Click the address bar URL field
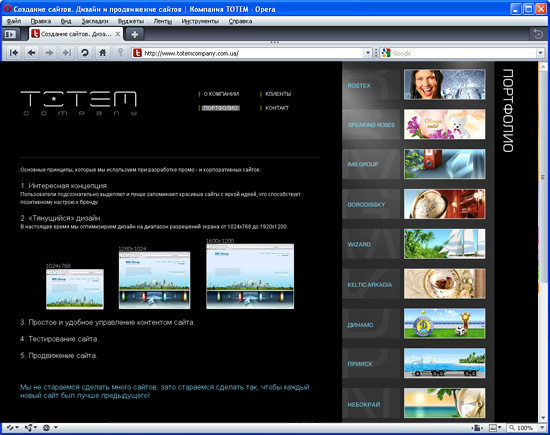Image resolution: width=550 pixels, height=435 pixels. pos(253,53)
